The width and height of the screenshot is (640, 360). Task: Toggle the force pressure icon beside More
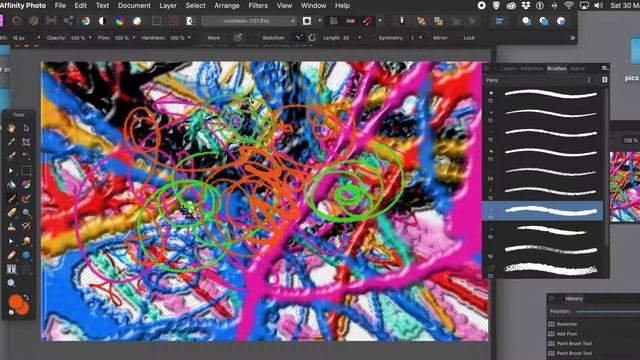coord(238,38)
